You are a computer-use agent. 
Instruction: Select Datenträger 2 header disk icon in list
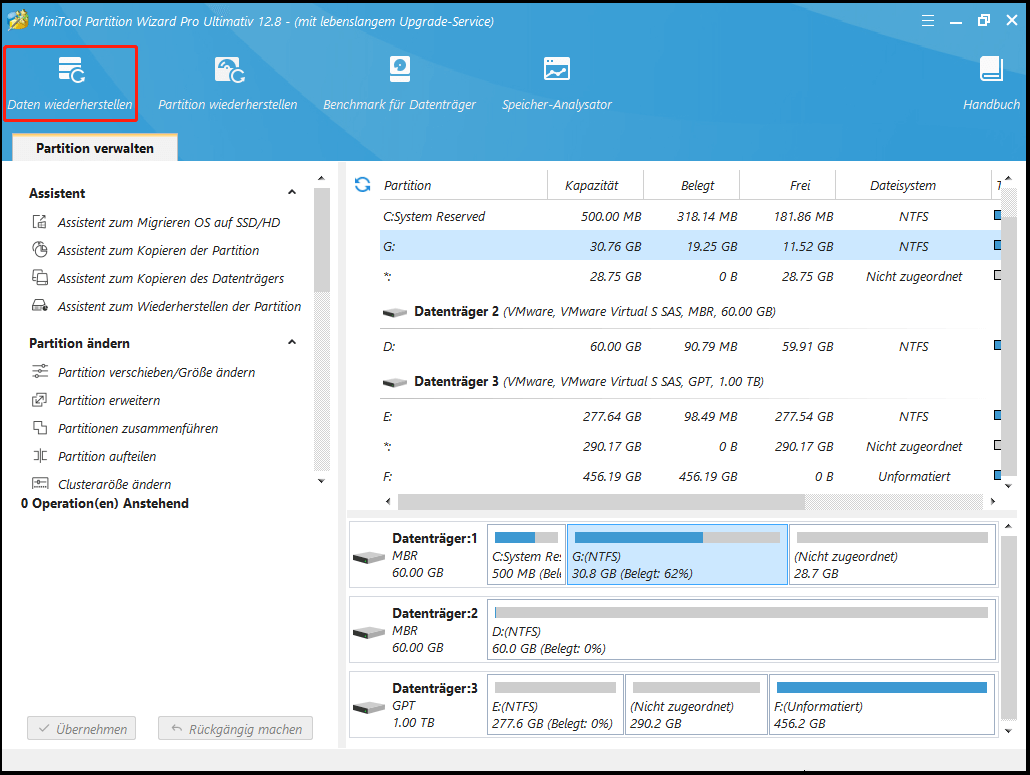395,313
